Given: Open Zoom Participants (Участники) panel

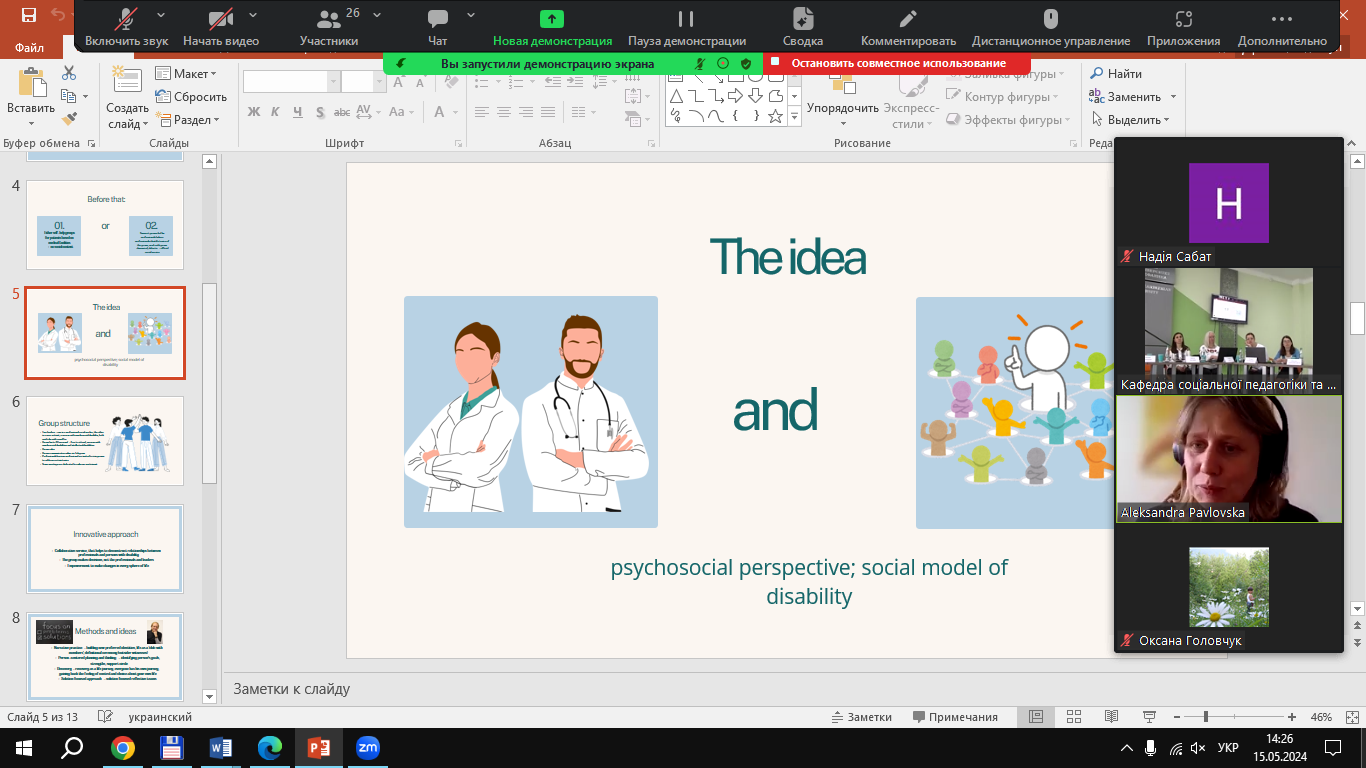Looking at the screenshot, I should 328,28.
